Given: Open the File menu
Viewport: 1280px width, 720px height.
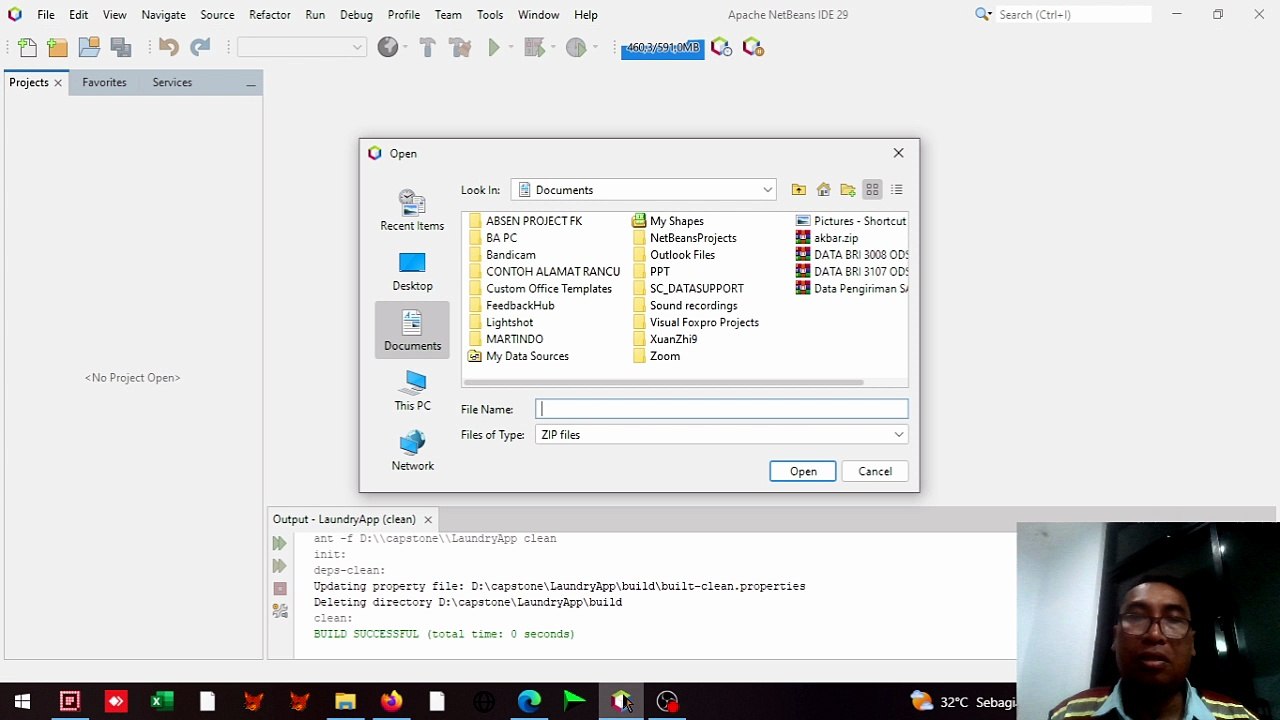Looking at the screenshot, I should coord(46,15).
